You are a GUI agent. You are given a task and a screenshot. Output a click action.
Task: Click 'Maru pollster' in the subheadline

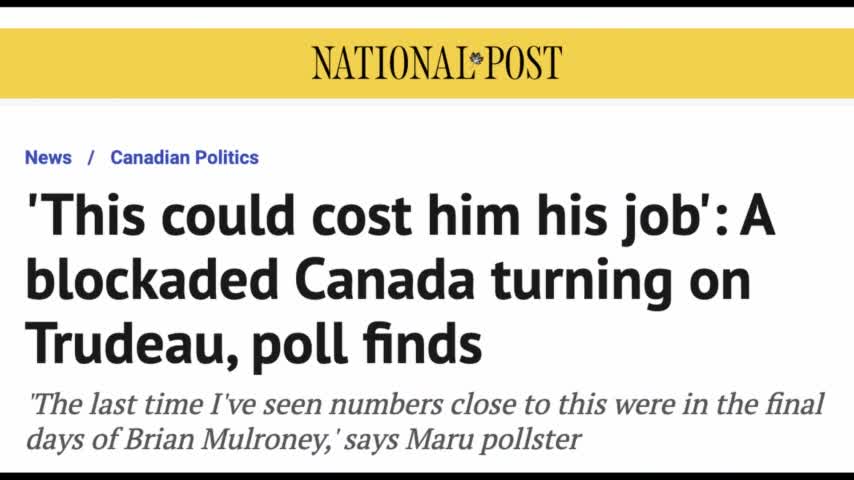pyautogui.click(x=493, y=439)
